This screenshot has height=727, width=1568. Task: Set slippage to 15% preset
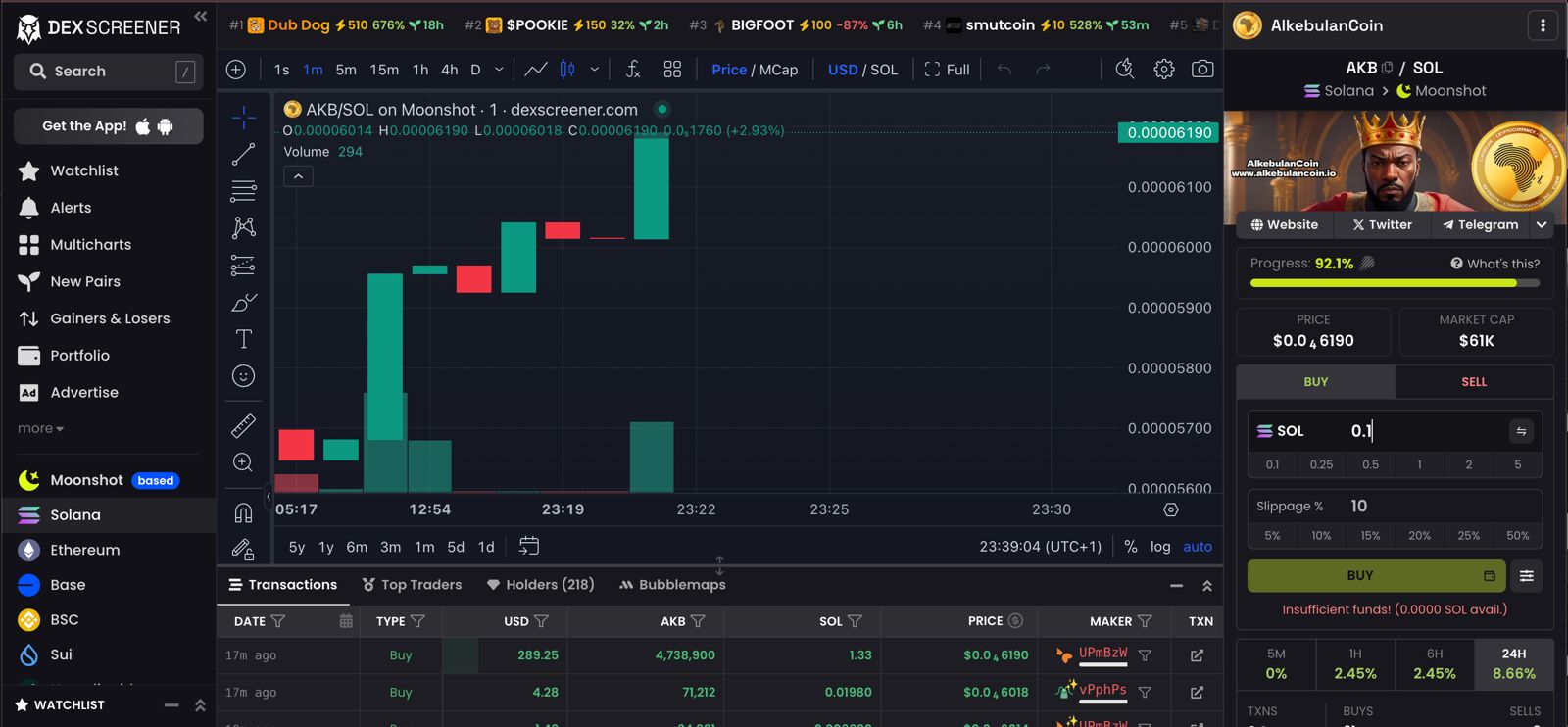pyautogui.click(x=1370, y=535)
